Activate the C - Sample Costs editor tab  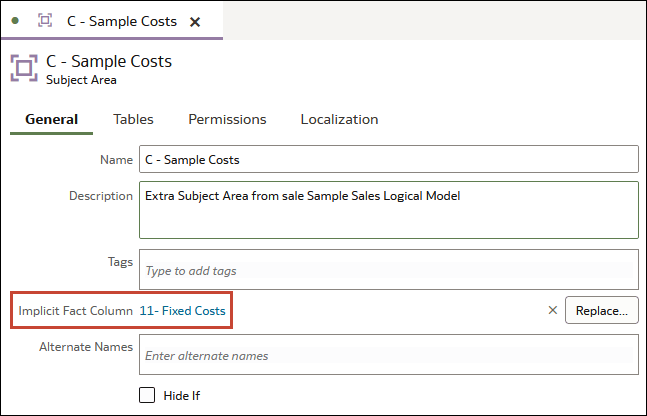coord(121,21)
